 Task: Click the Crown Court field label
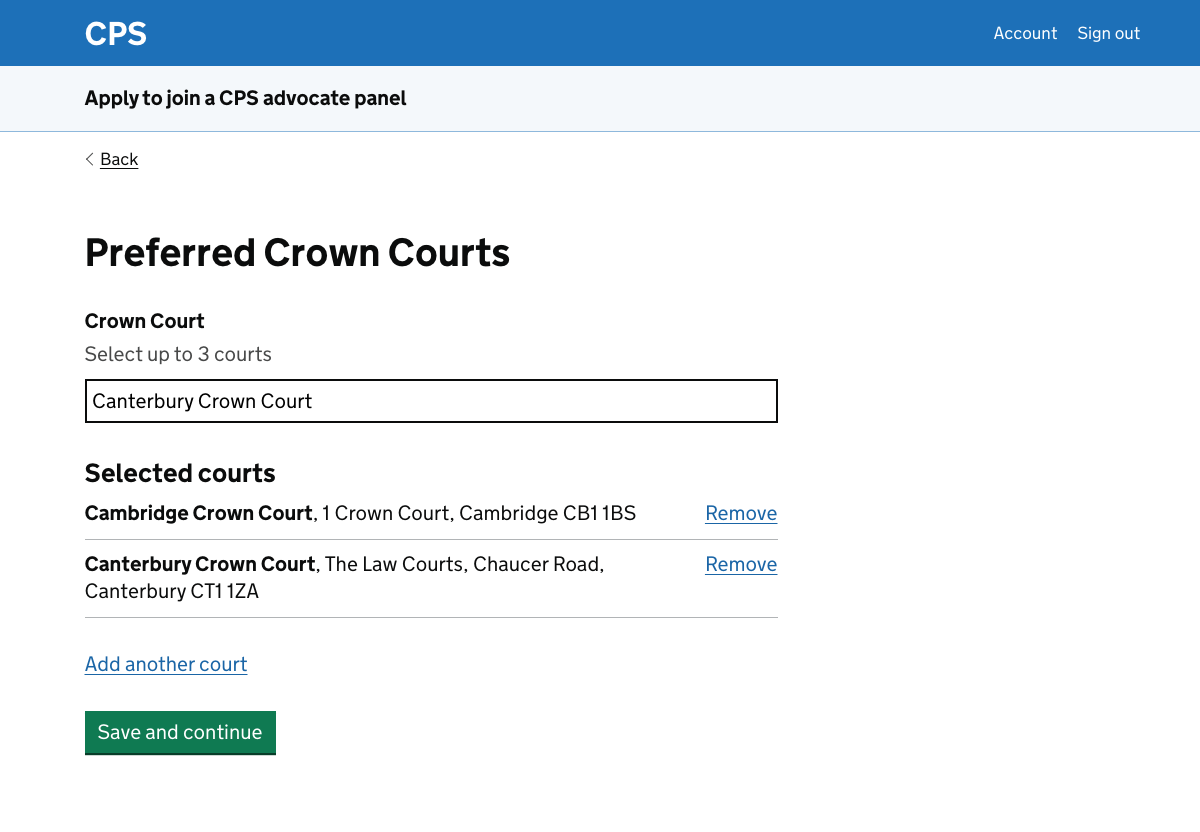click(x=144, y=321)
